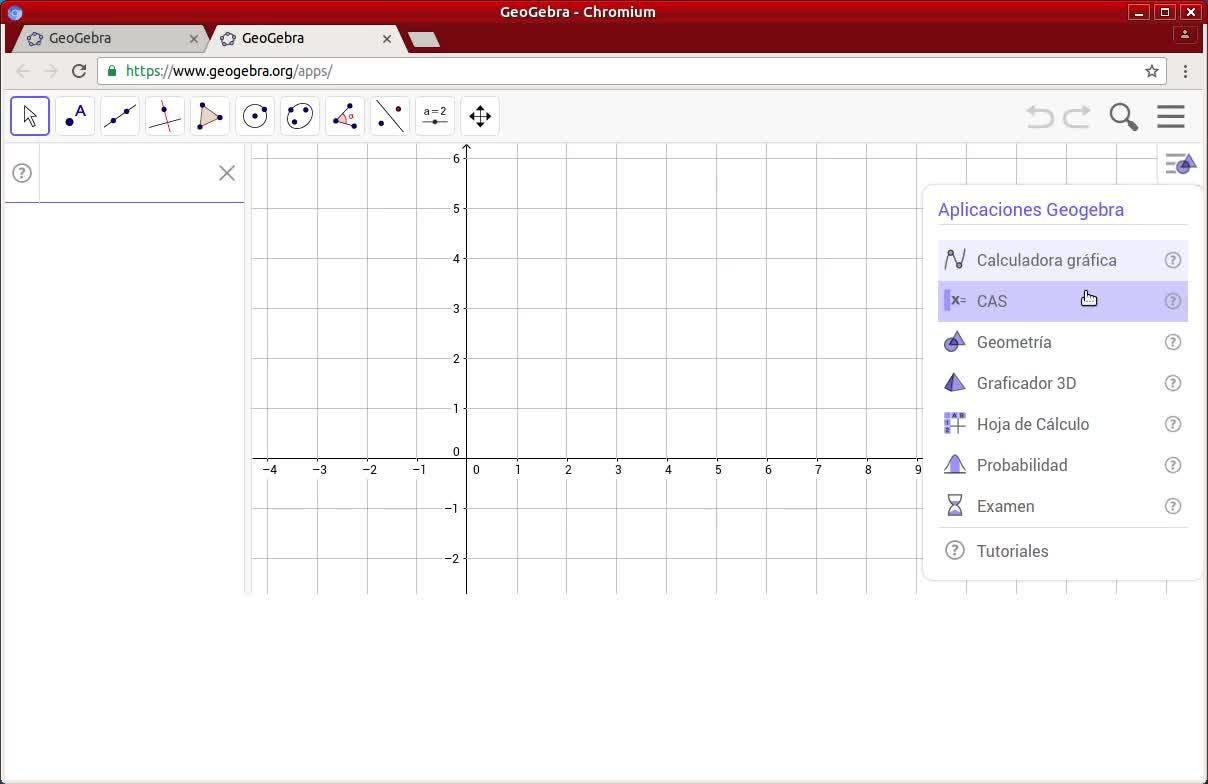Select the Circle with center tool

pos(255,116)
